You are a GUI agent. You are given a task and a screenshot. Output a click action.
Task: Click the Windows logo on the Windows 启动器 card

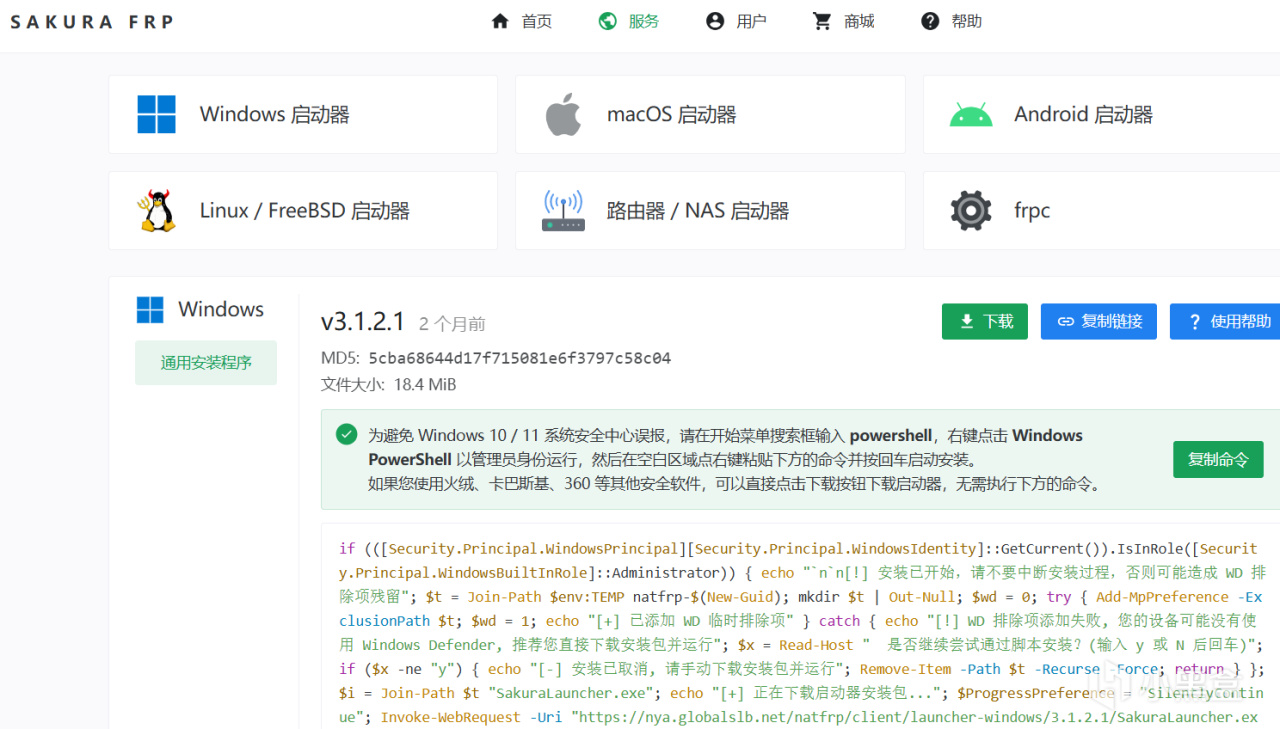coord(157,114)
